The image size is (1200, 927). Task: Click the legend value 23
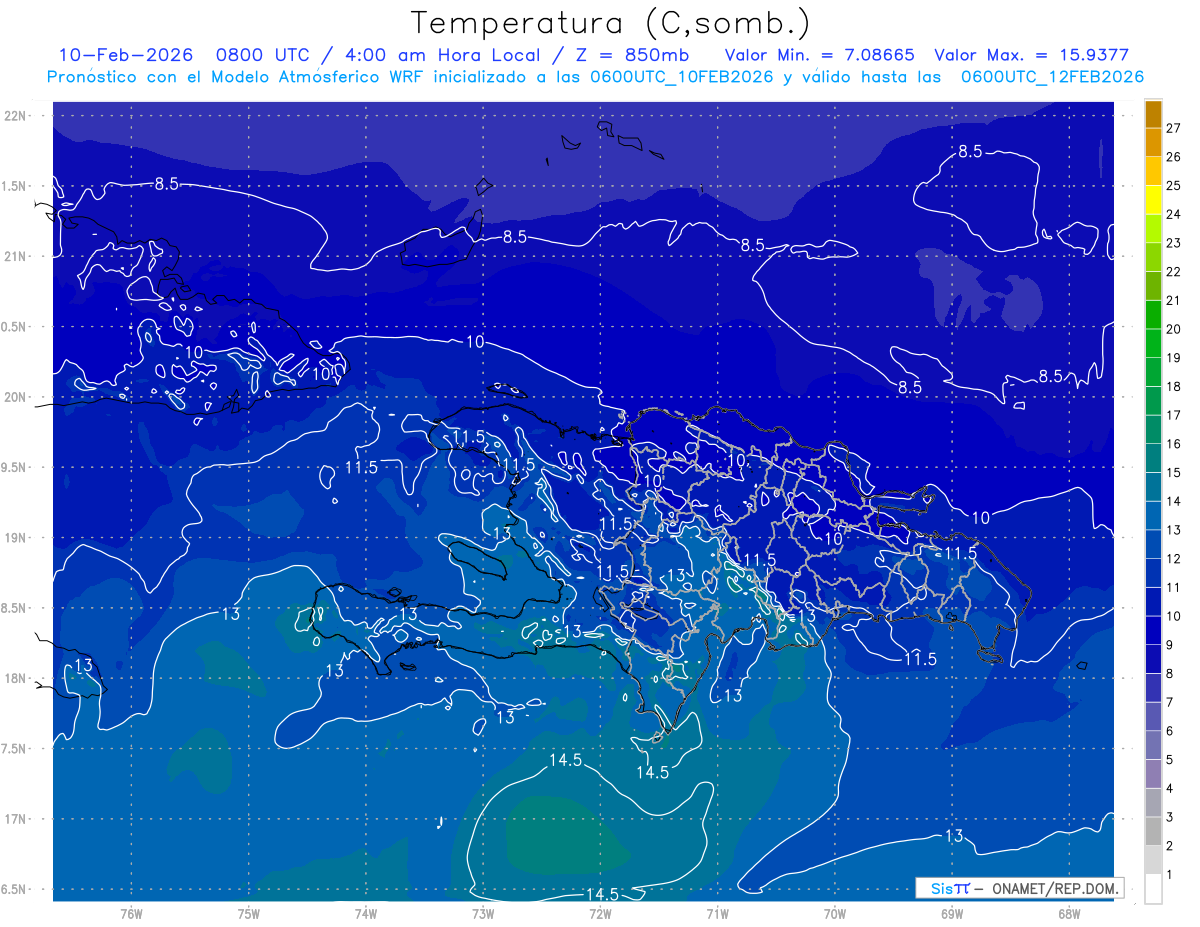coord(1173,243)
